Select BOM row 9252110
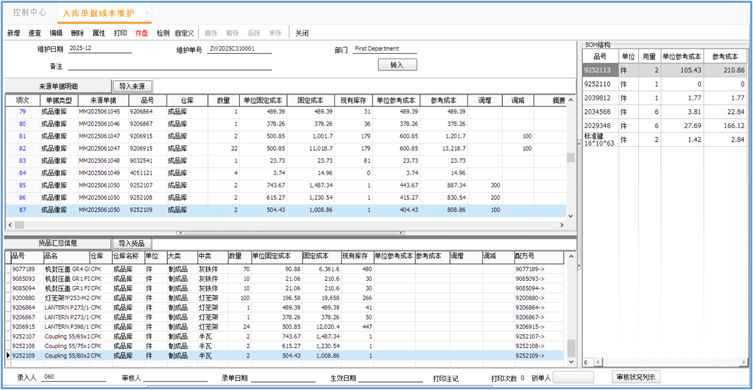The image size is (753, 390). (x=665, y=84)
